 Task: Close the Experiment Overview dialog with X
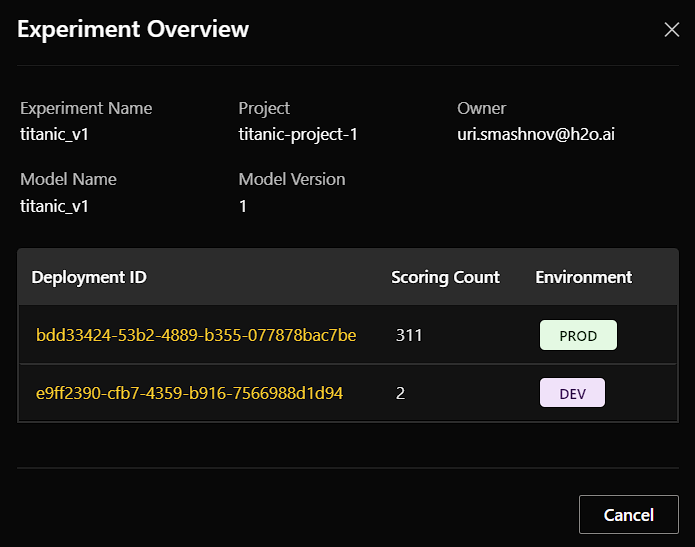pyautogui.click(x=672, y=29)
